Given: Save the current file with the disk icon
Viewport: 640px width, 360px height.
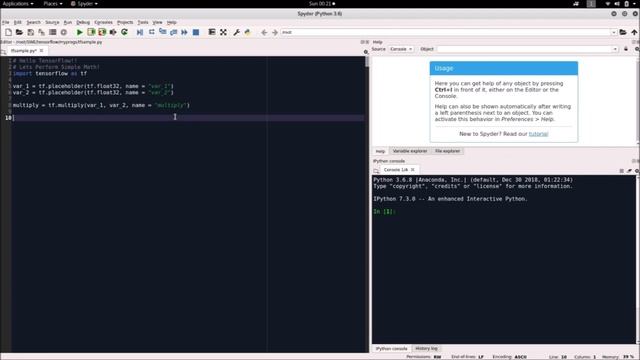Looking at the screenshot, I should [x=30, y=32].
